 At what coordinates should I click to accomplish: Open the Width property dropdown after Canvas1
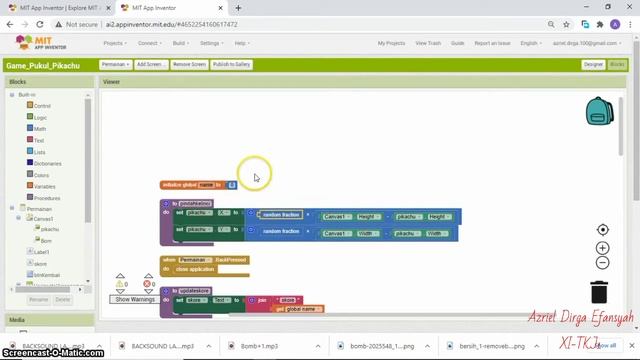pyautogui.click(x=369, y=233)
